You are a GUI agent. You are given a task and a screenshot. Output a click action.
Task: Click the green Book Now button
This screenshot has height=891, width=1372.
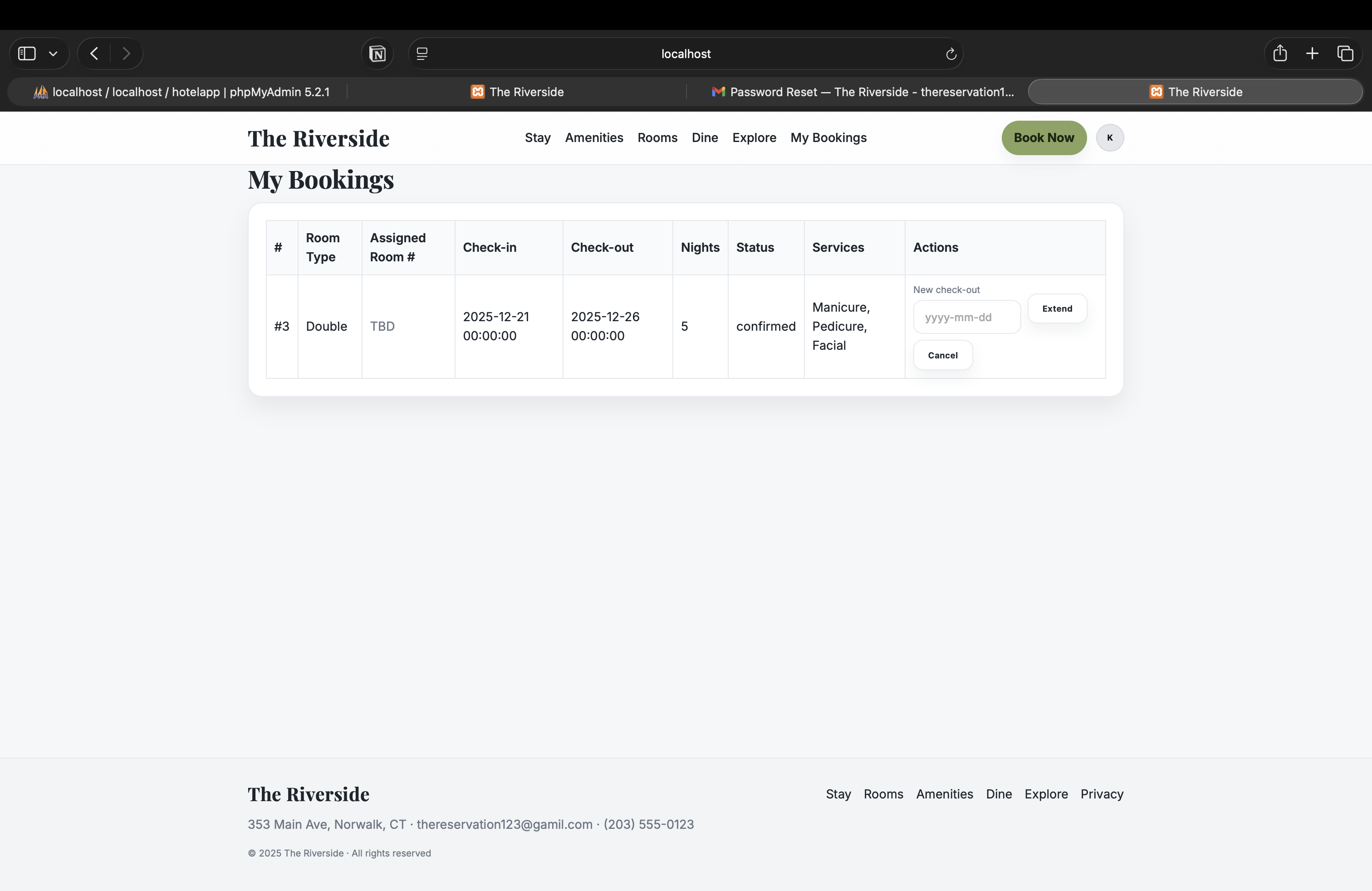pyautogui.click(x=1044, y=138)
